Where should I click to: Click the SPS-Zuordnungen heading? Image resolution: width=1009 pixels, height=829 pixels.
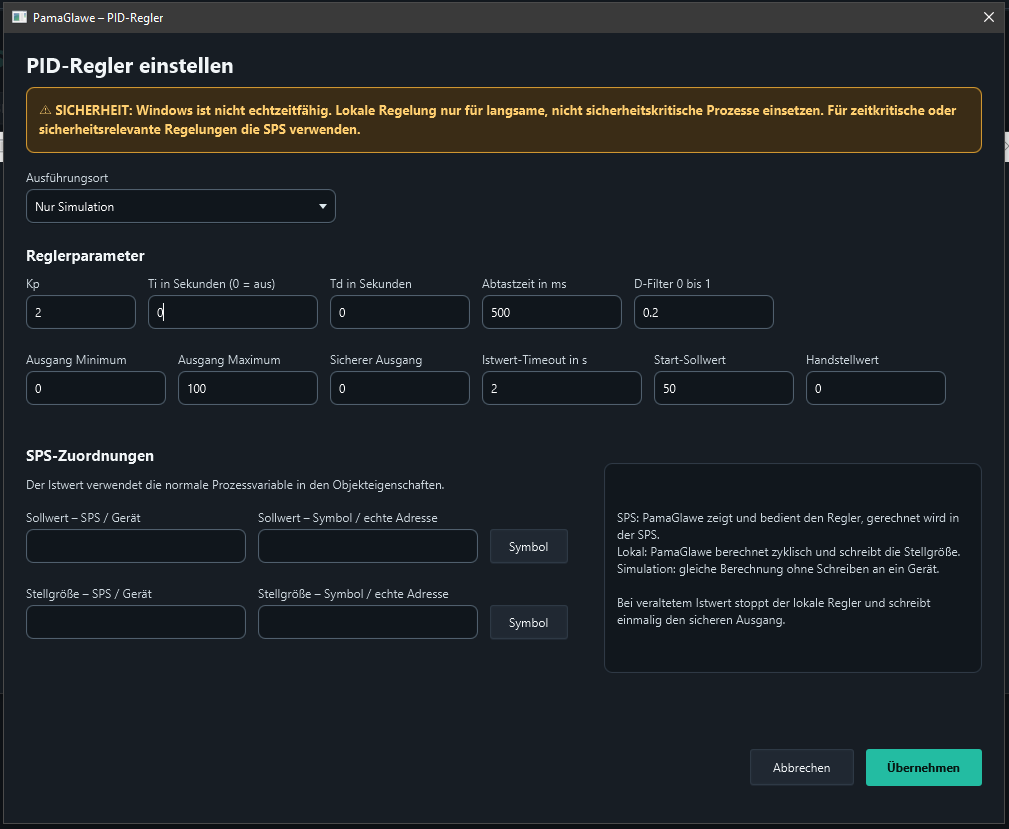pos(90,456)
